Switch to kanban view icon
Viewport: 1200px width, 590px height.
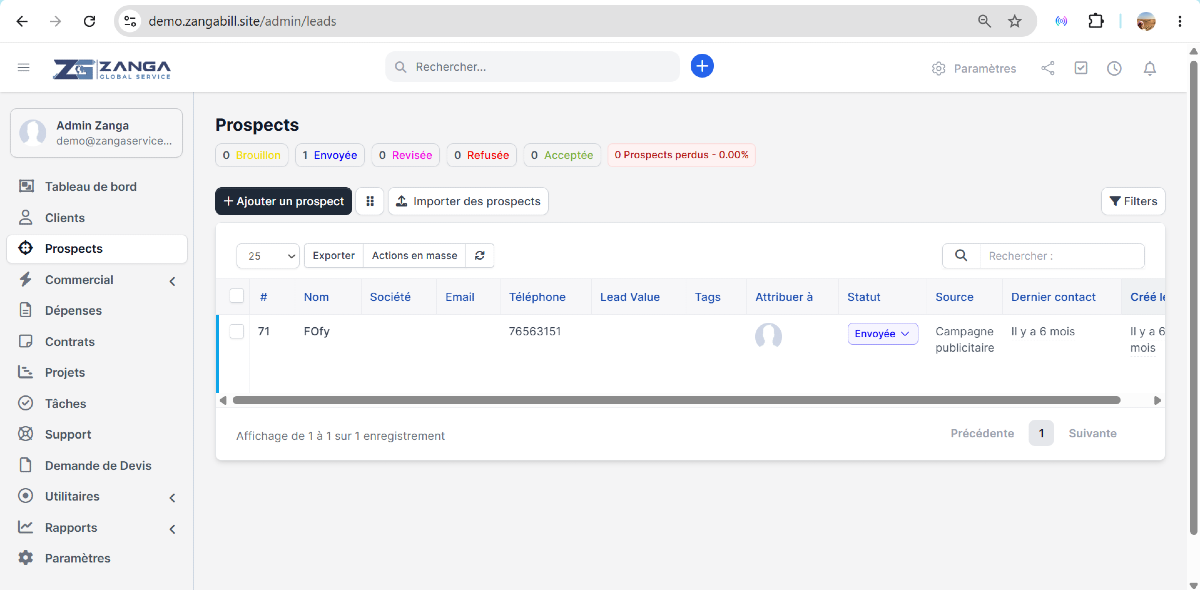click(x=370, y=201)
